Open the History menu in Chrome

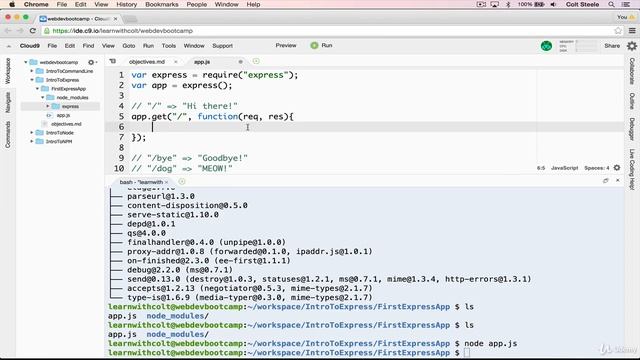click(127, 4)
